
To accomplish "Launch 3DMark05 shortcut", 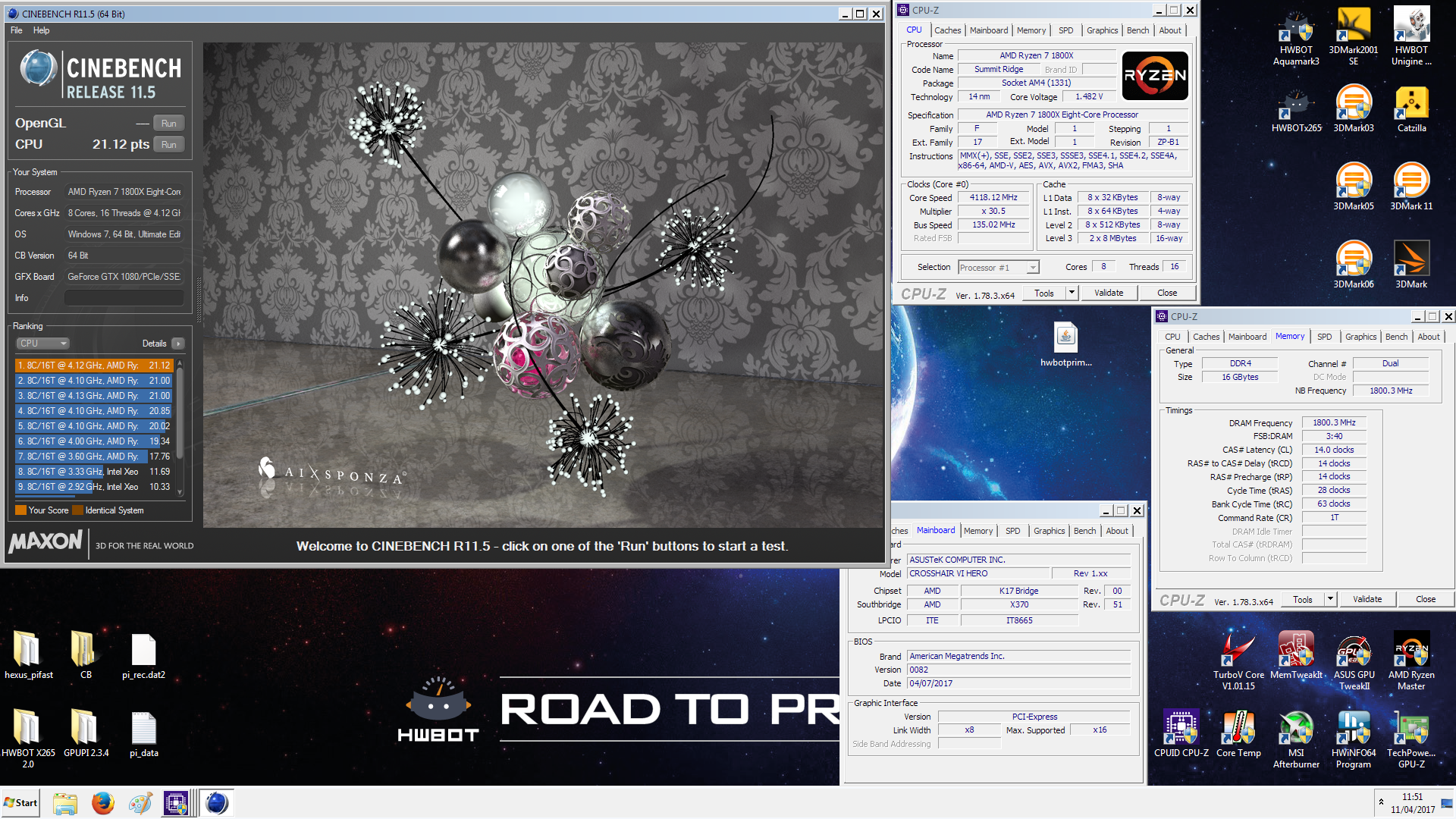I will [1354, 187].
